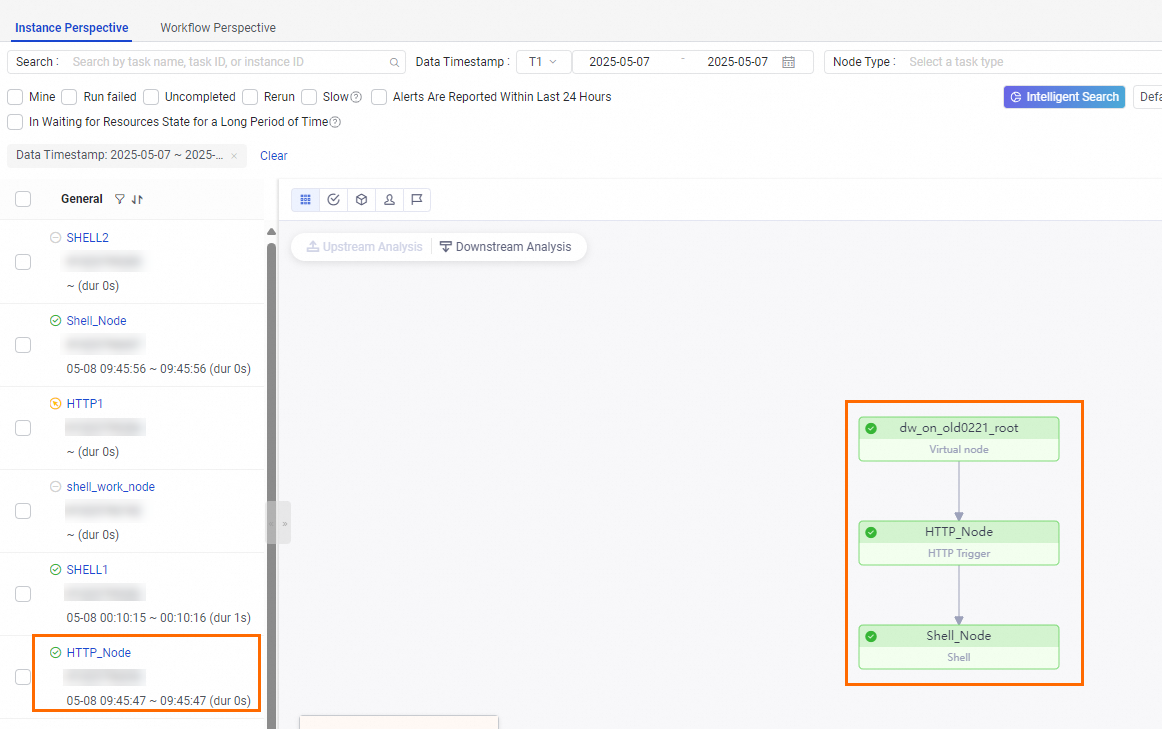1162x729 pixels.
Task: Open help icon next to Slow
Action: [x=356, y=97]
